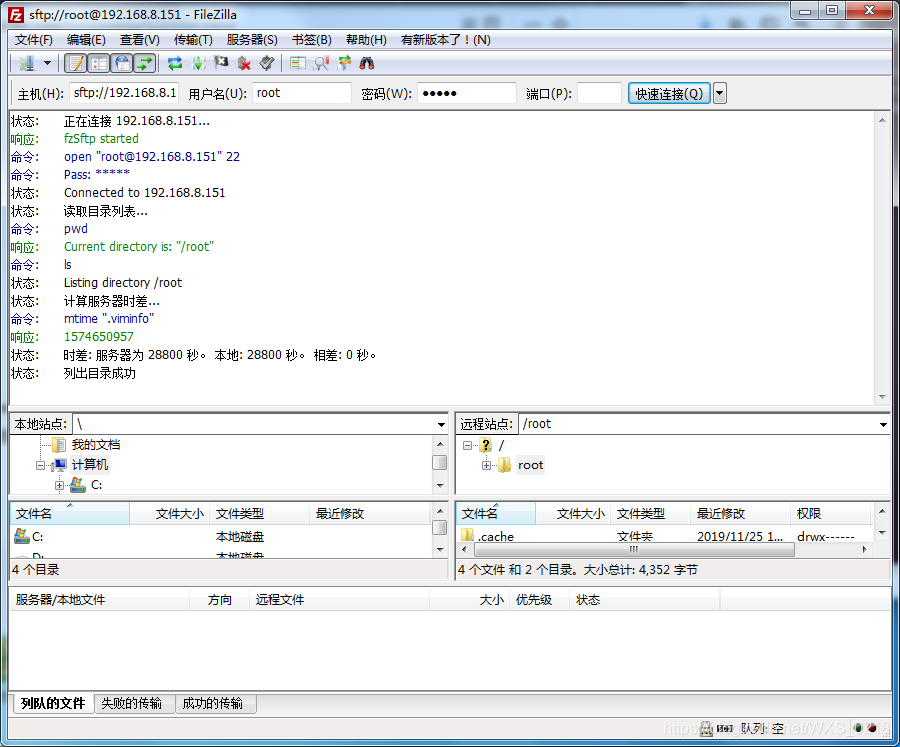This screenshot has width=900, height=747.
Task: Open the 传输(T) menu
Action: 193,40
